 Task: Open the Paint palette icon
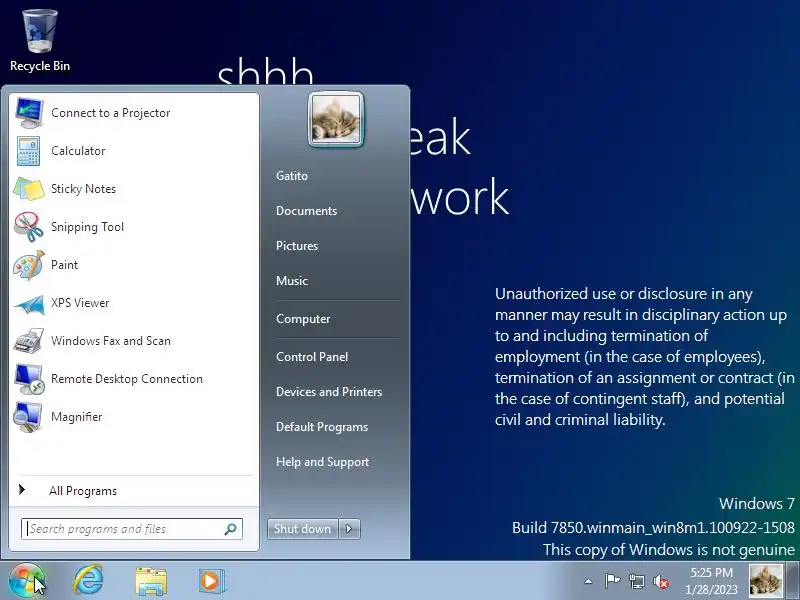(29, 265)
